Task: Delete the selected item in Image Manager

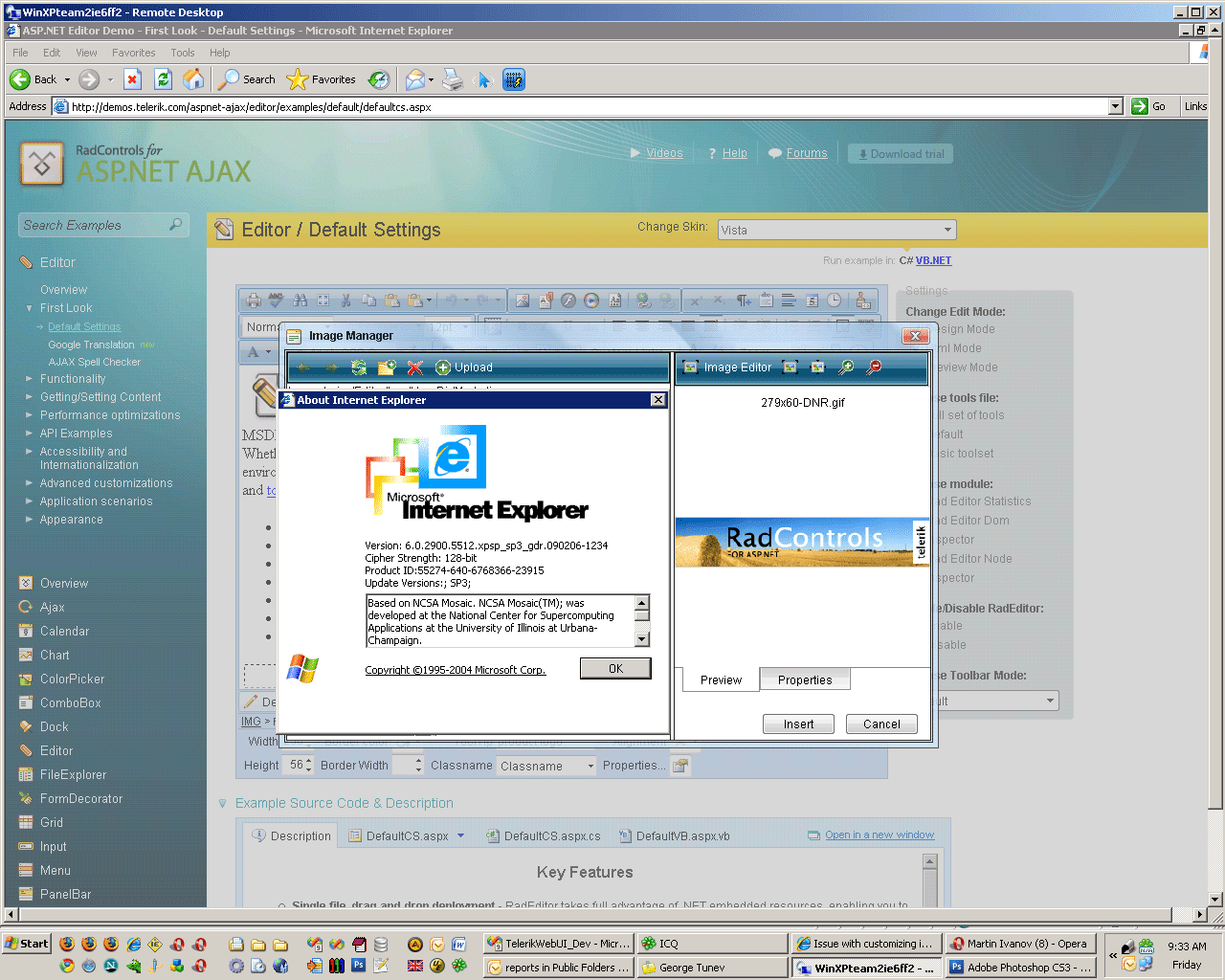Action: (414, 367)
